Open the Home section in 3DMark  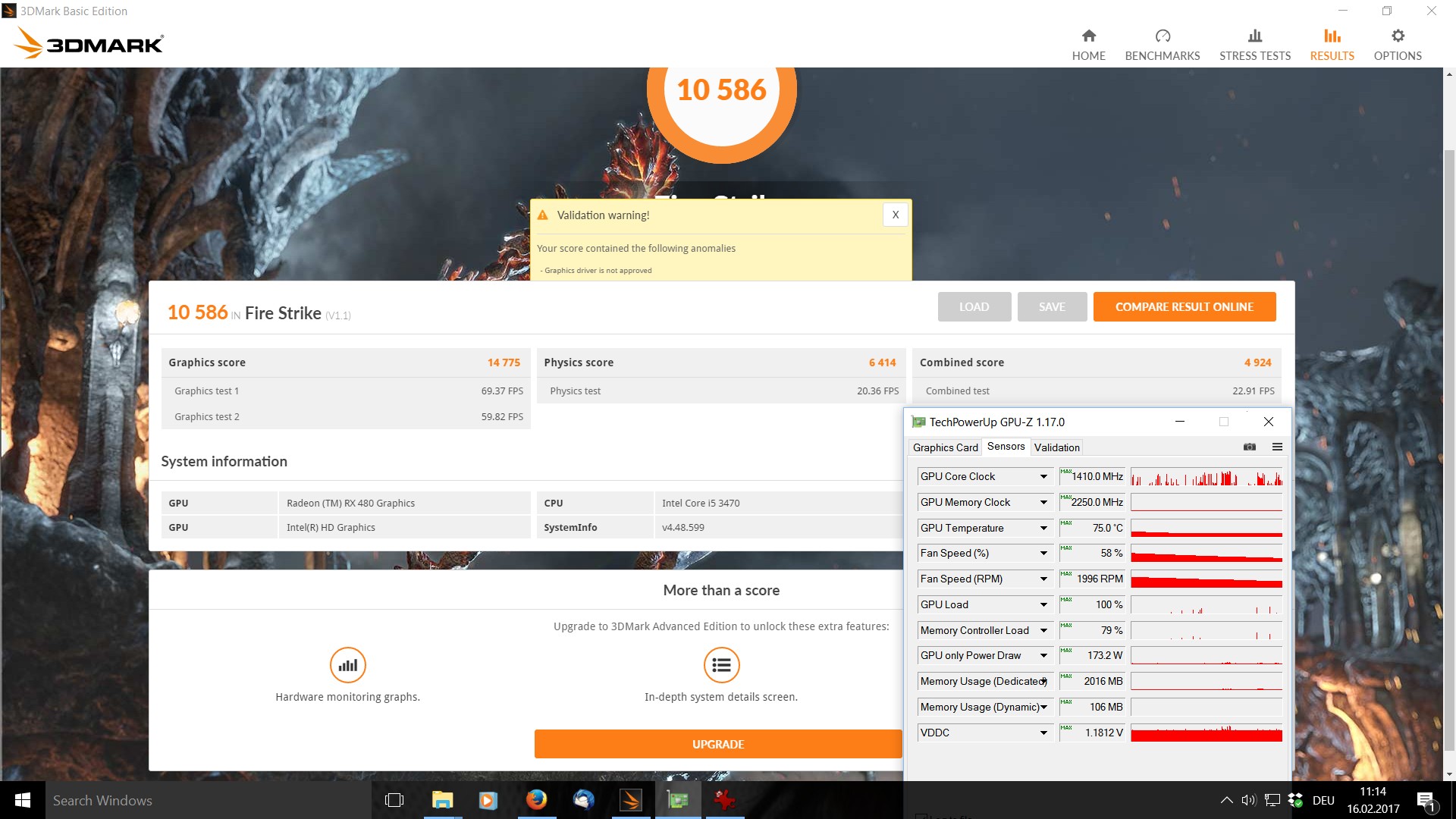tap(1088, 45)
